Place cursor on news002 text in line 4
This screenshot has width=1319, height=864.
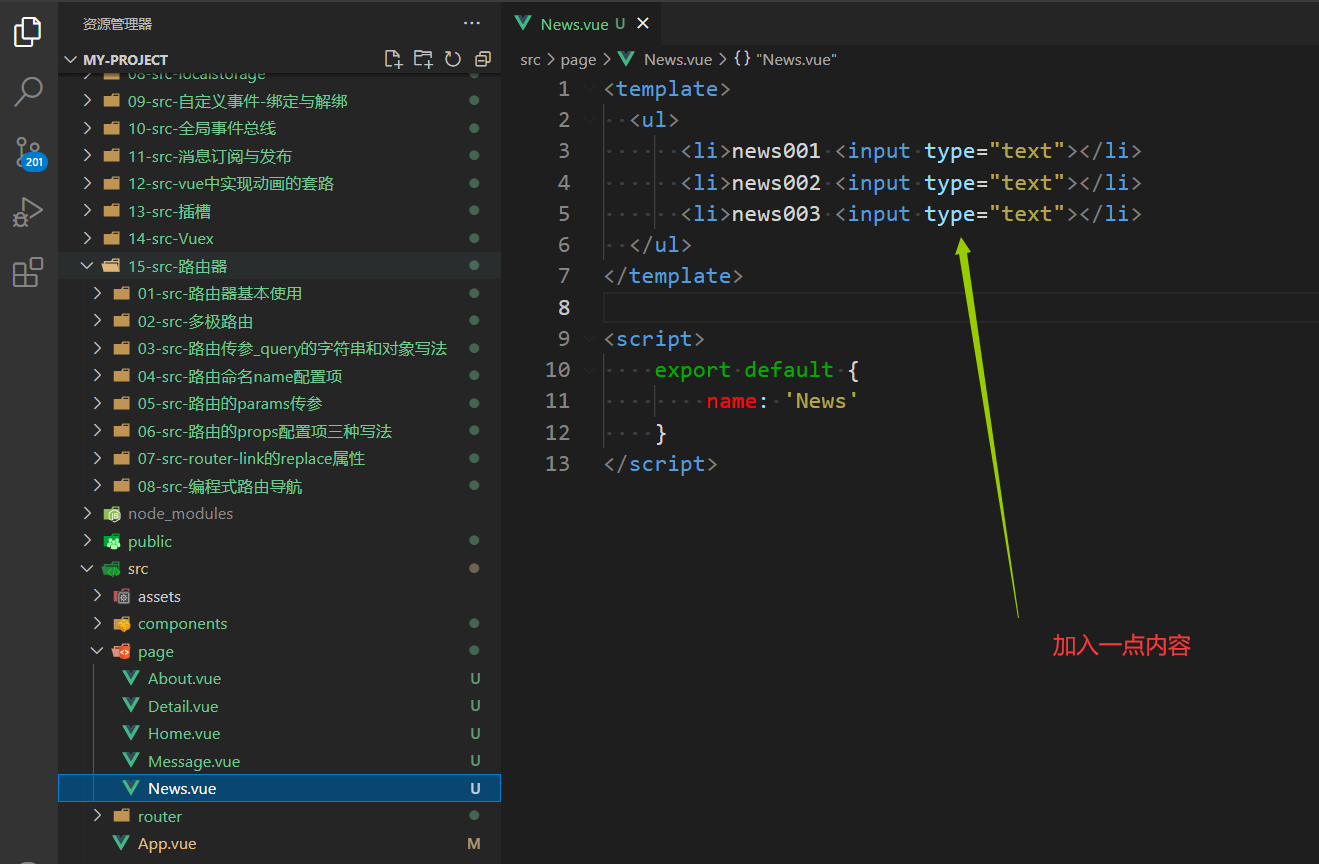pos(776,182)
